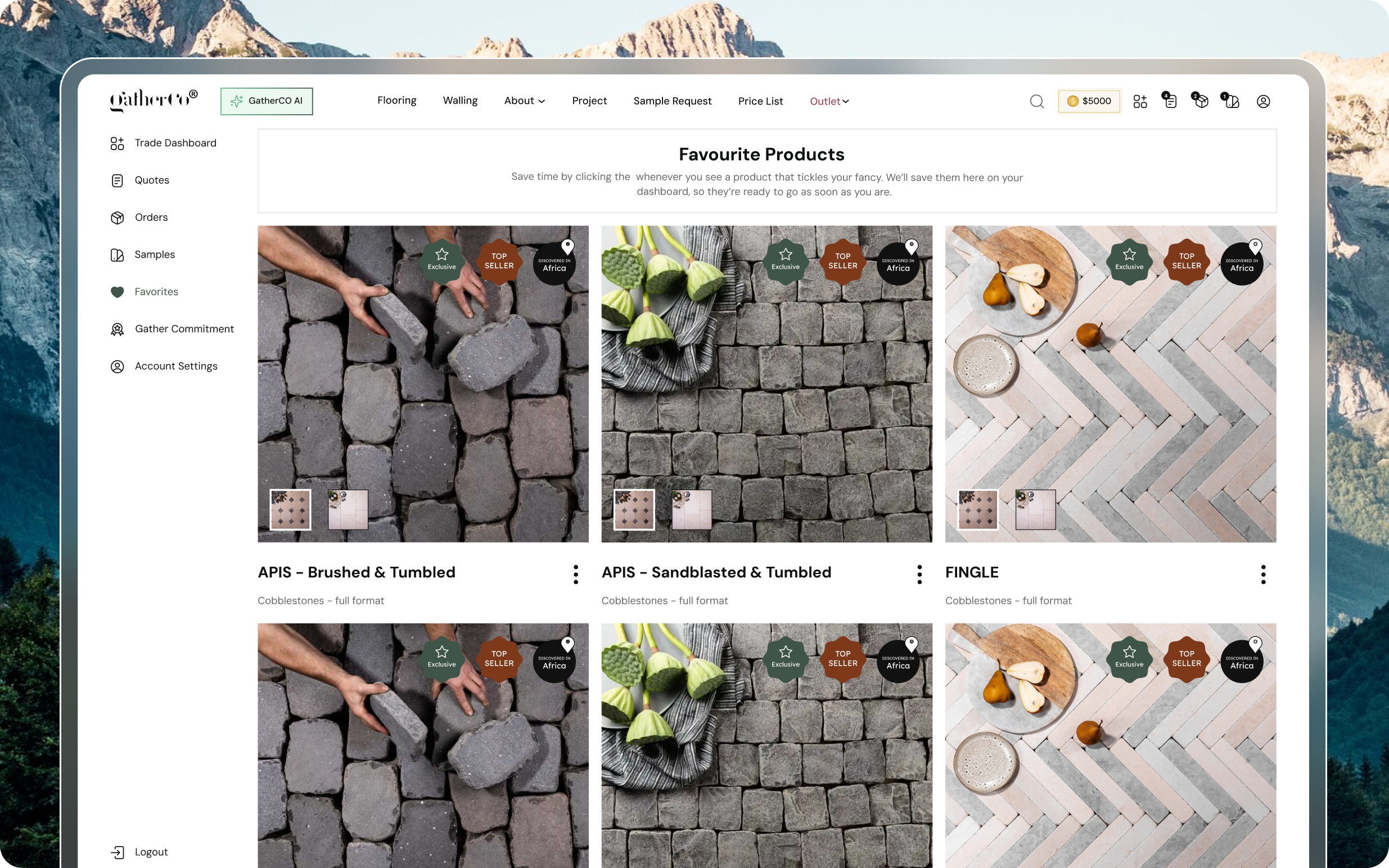
Task: Expand the Outlet dropdown menu
Action: (829, 102)
